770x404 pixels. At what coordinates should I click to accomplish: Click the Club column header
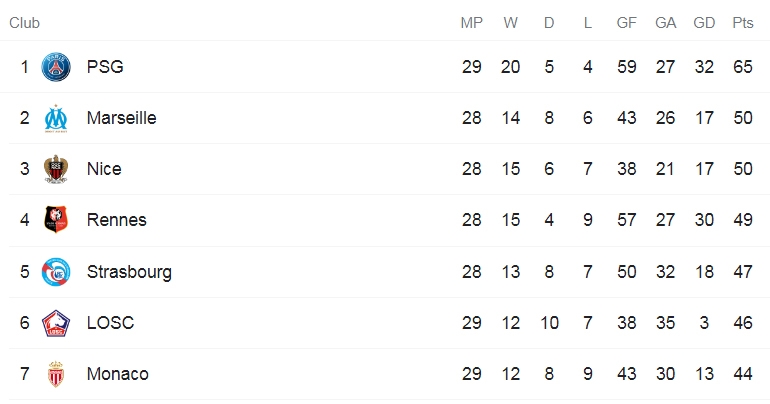25,23
